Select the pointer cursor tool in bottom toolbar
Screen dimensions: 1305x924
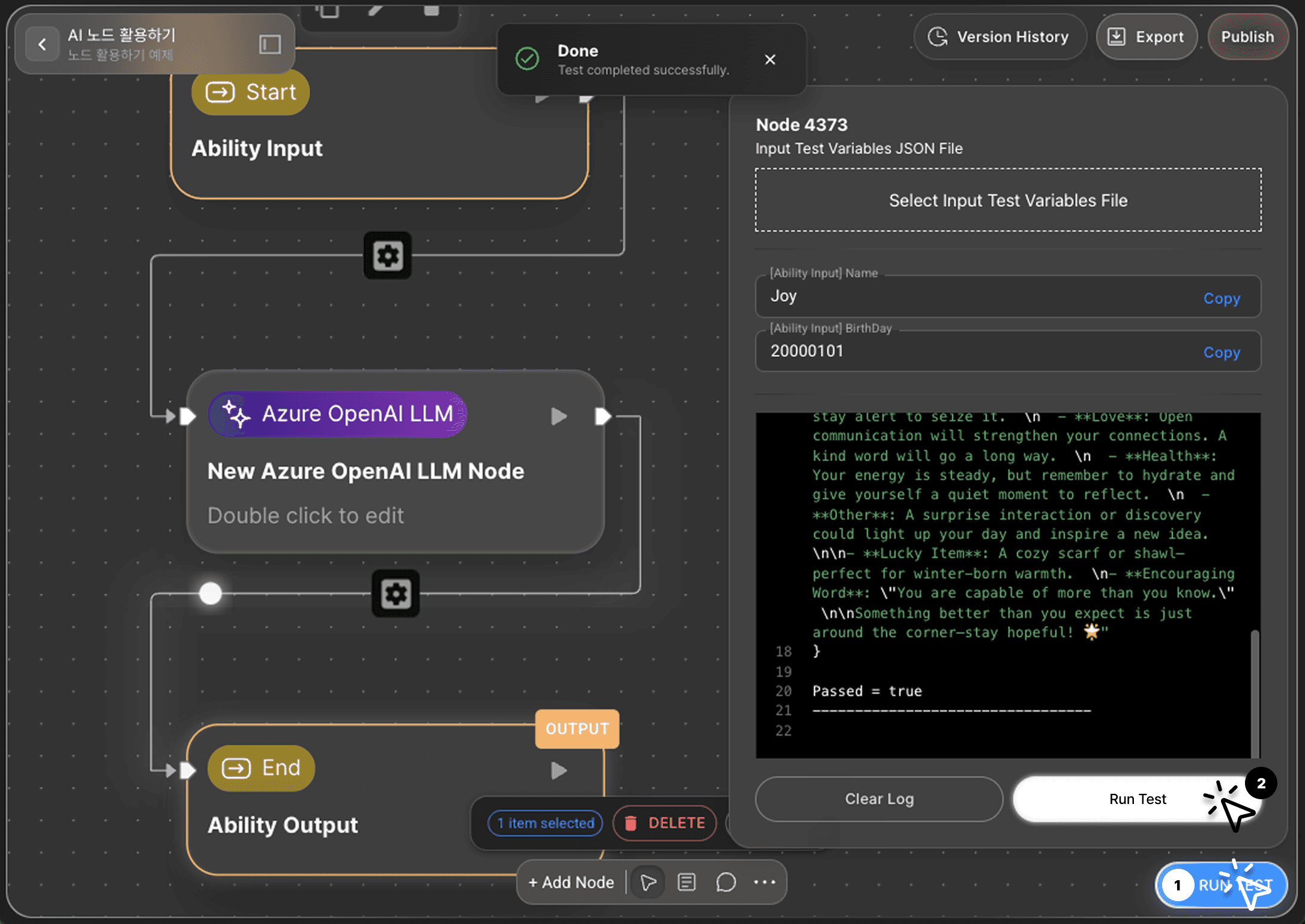pos(648,882)
